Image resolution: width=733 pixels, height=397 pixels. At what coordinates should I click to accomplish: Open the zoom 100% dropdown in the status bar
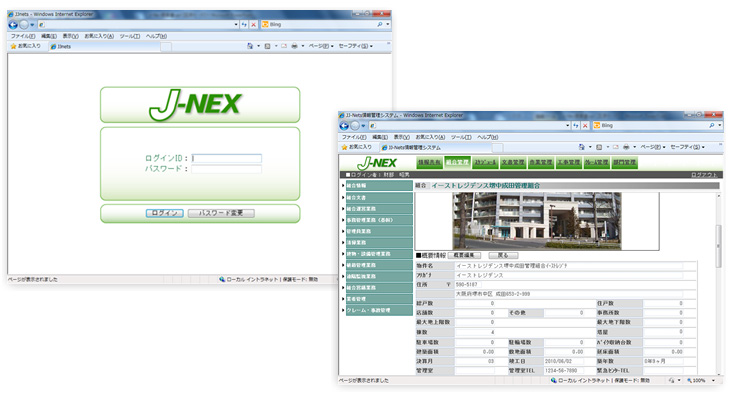click(701, 381)
